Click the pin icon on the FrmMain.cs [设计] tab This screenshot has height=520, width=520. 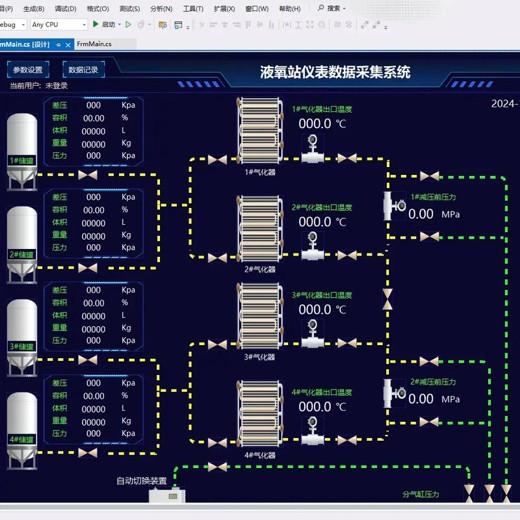click(58, 45)
